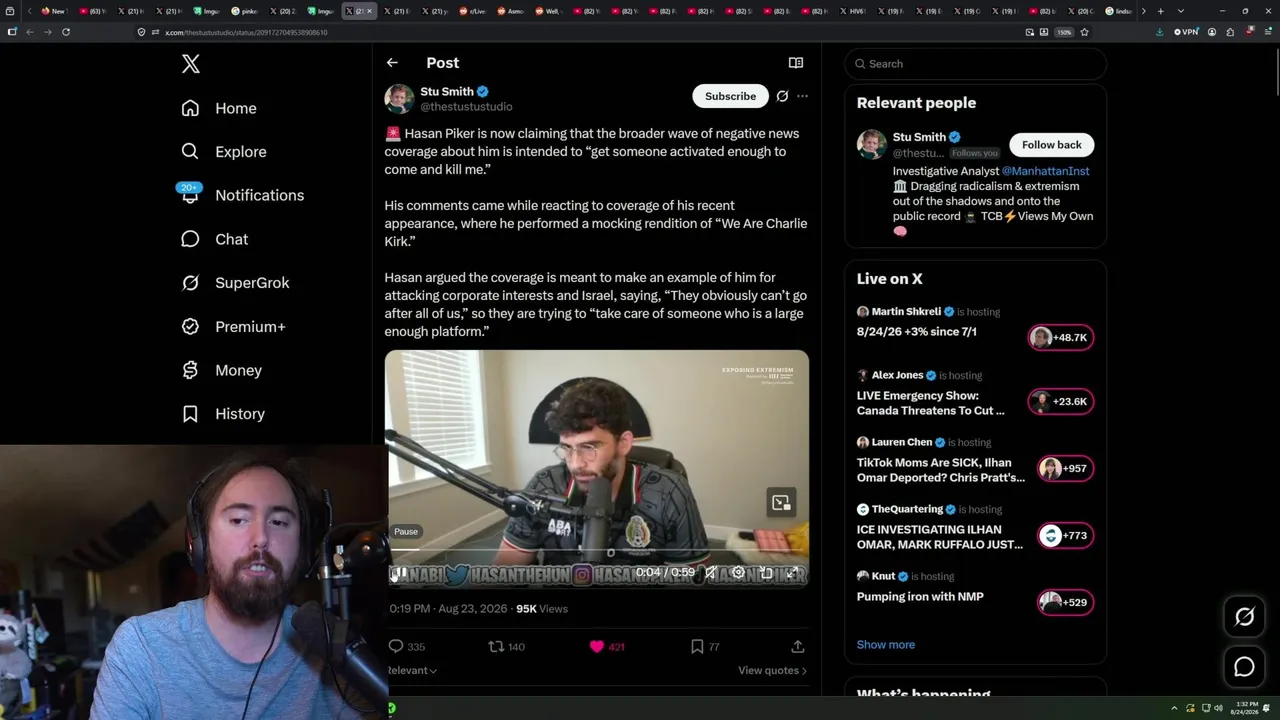Show more live broadcasts

click(886, 645)
